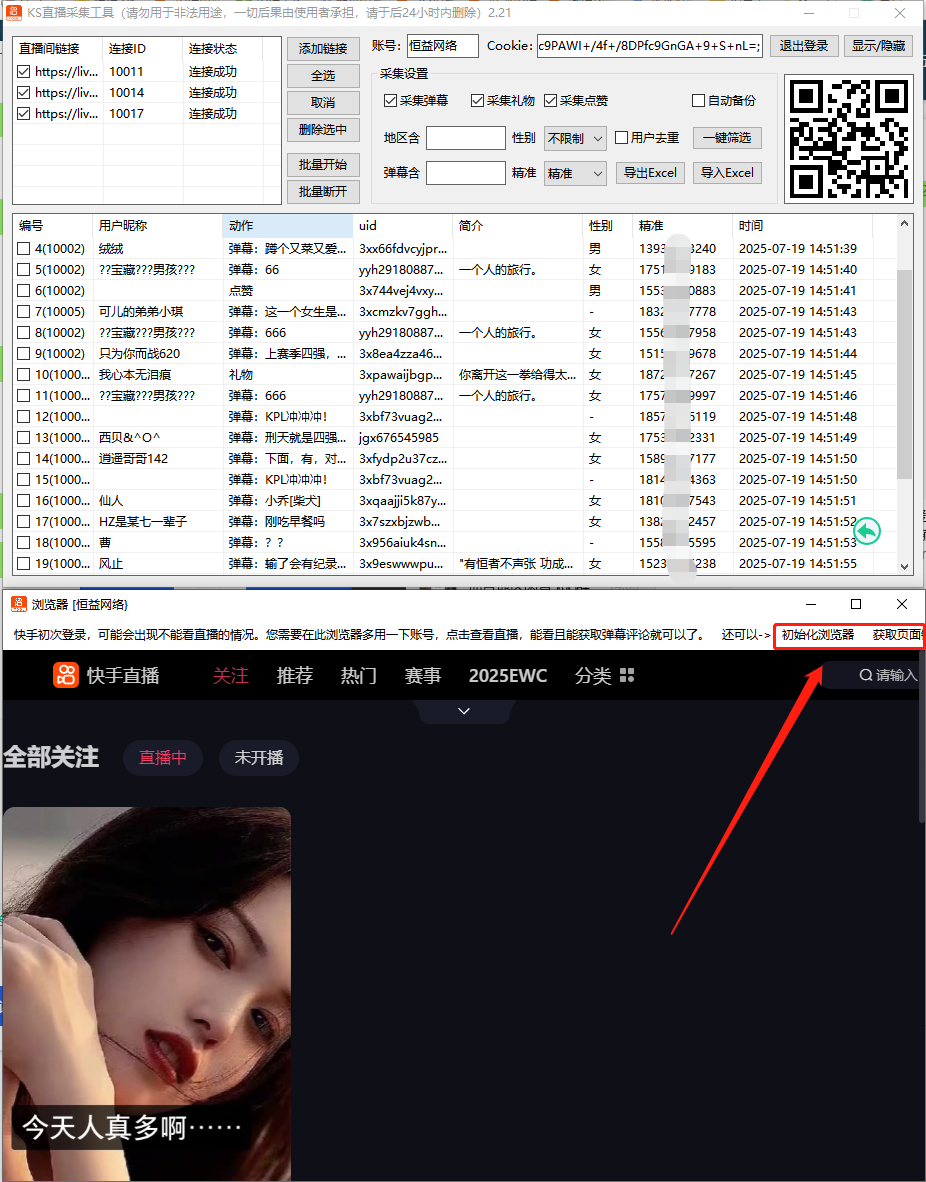Screen dimensions: 926x1182
Task: Enable the 自动备份 checkbox
Action: (x=700, y=100)
